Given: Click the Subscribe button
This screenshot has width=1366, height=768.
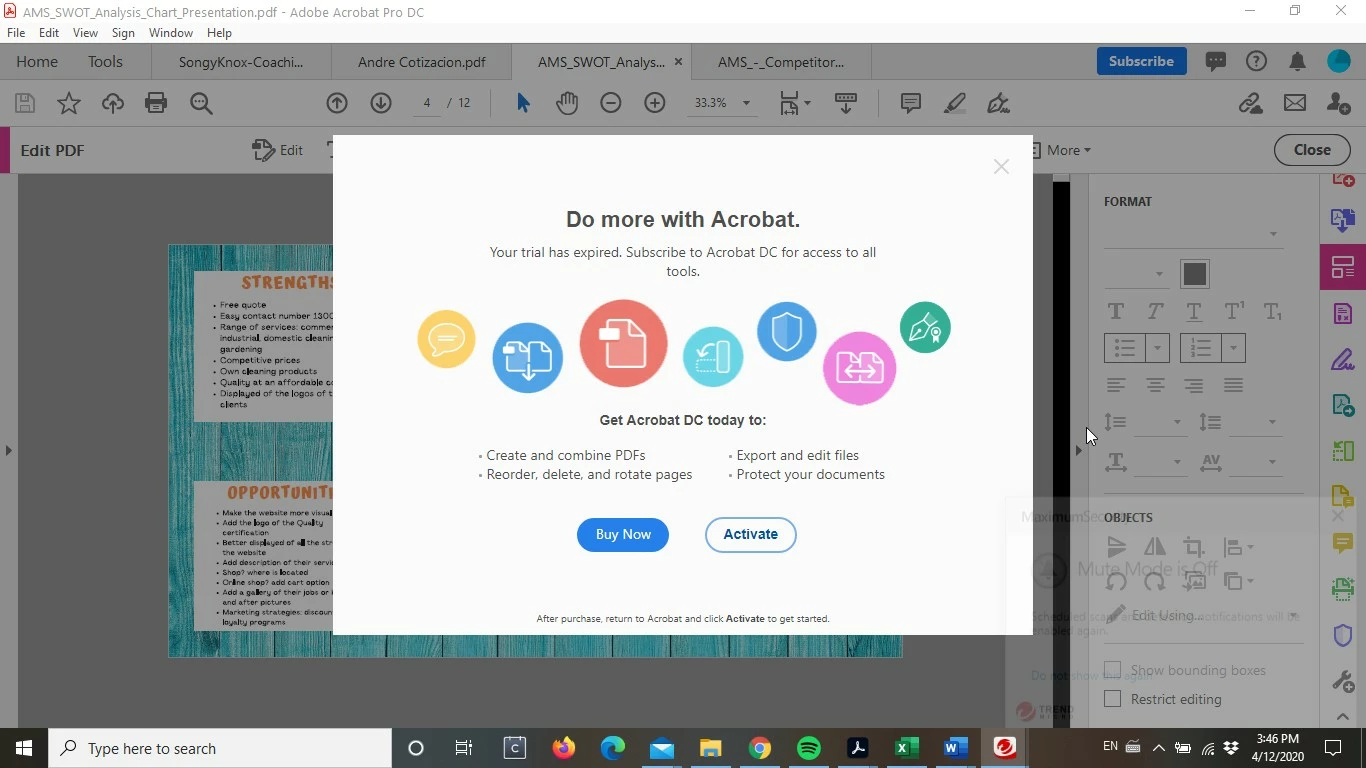Looking at the screenshot, I should (x=1141, y=61).
